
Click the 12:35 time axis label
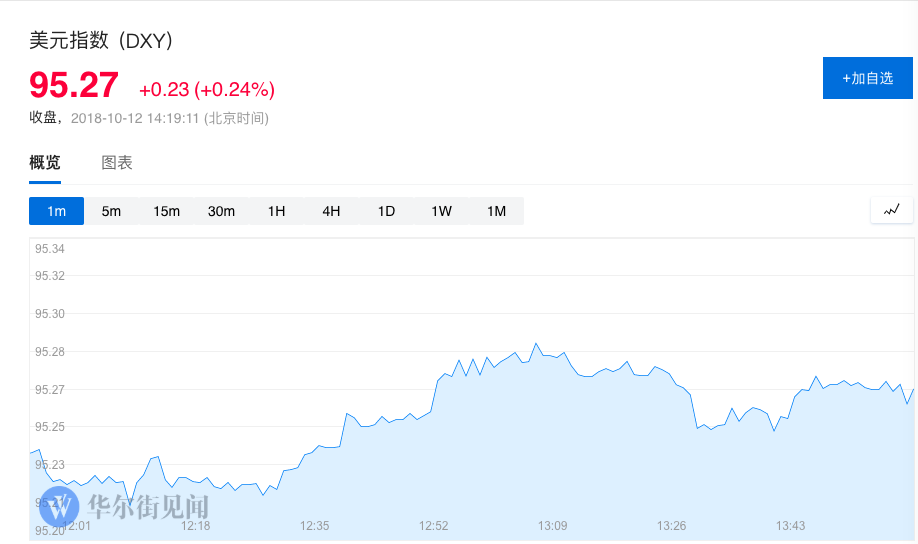(315, 526)
